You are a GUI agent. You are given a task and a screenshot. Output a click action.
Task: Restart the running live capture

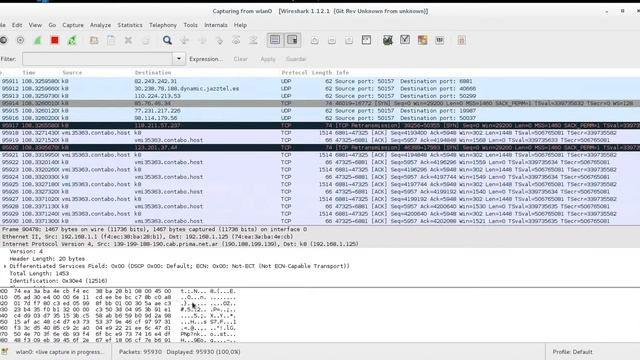pyautogui.click(x=72, y=40)
